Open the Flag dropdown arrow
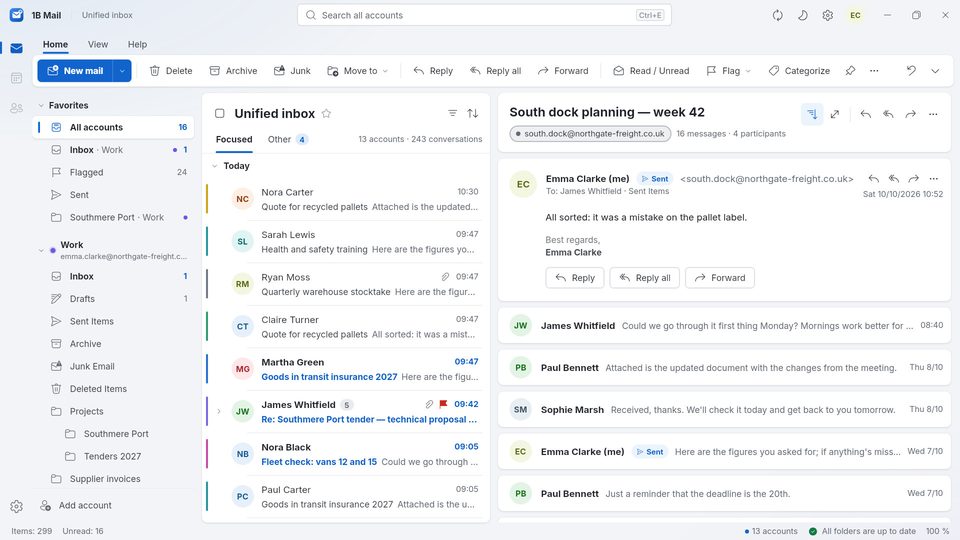The image size is (960, 540). pyautogui.click(x=748, y=71)
